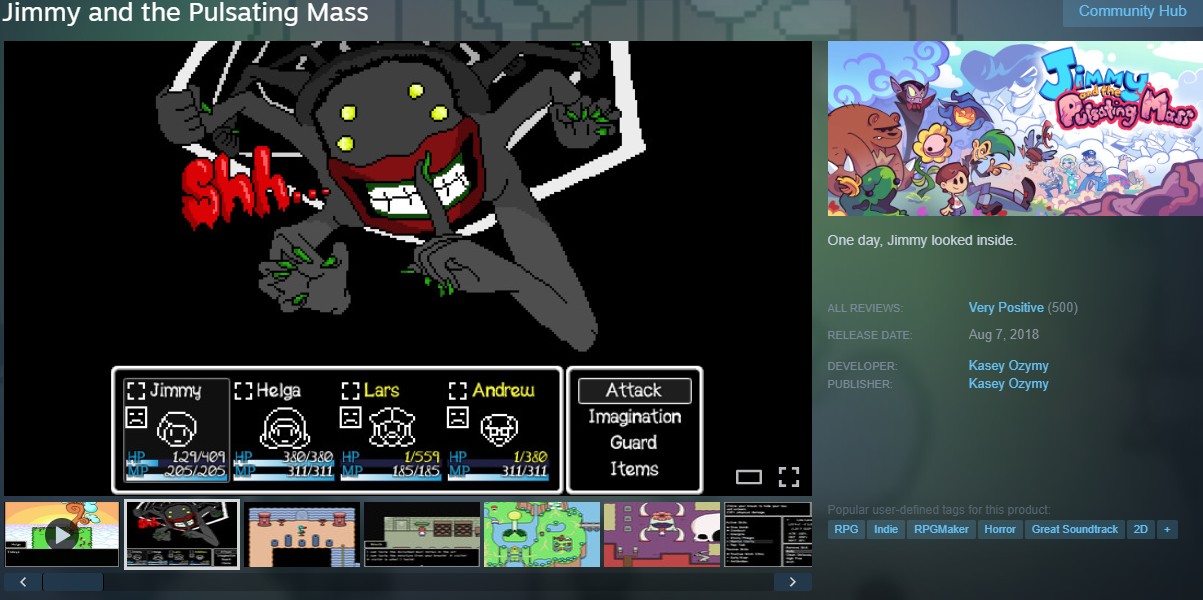Viewport: 1203px width, 600px height.
Task: Select the status menu screen thumbnail
Action: click(x=768, y=535)
